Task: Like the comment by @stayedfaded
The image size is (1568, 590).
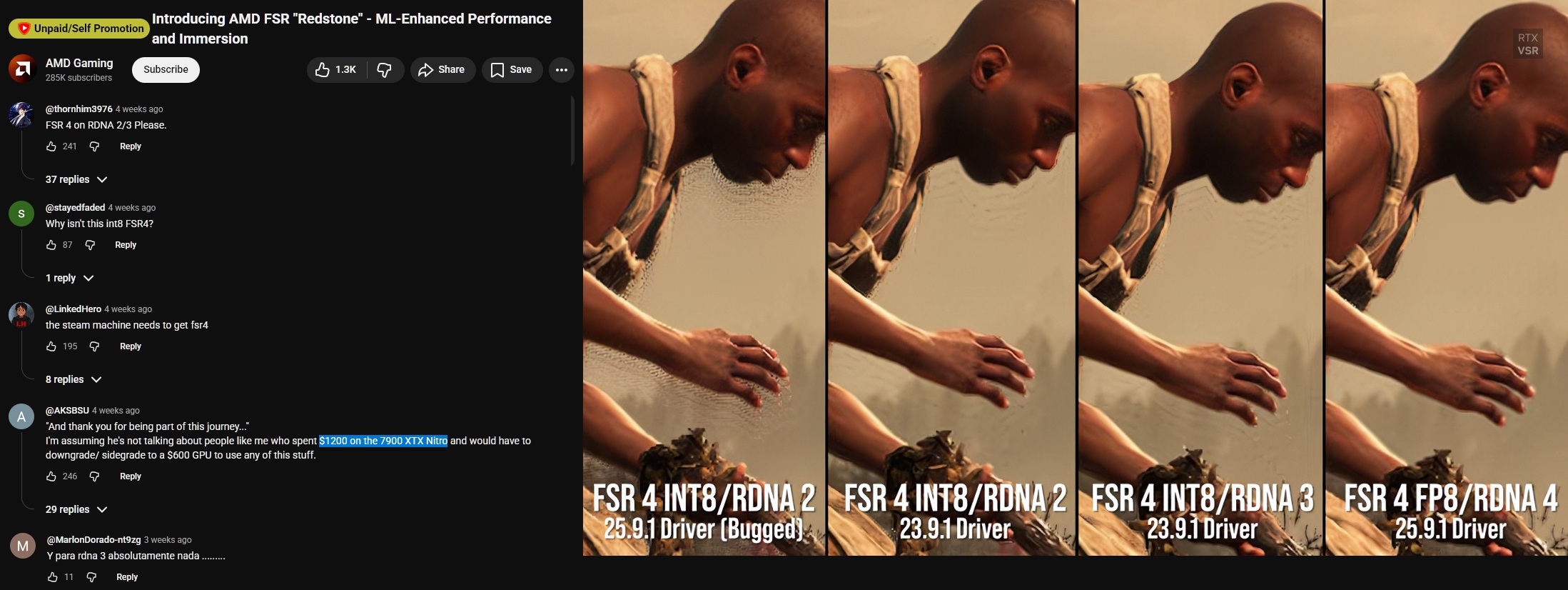Action: click(51, 245)
